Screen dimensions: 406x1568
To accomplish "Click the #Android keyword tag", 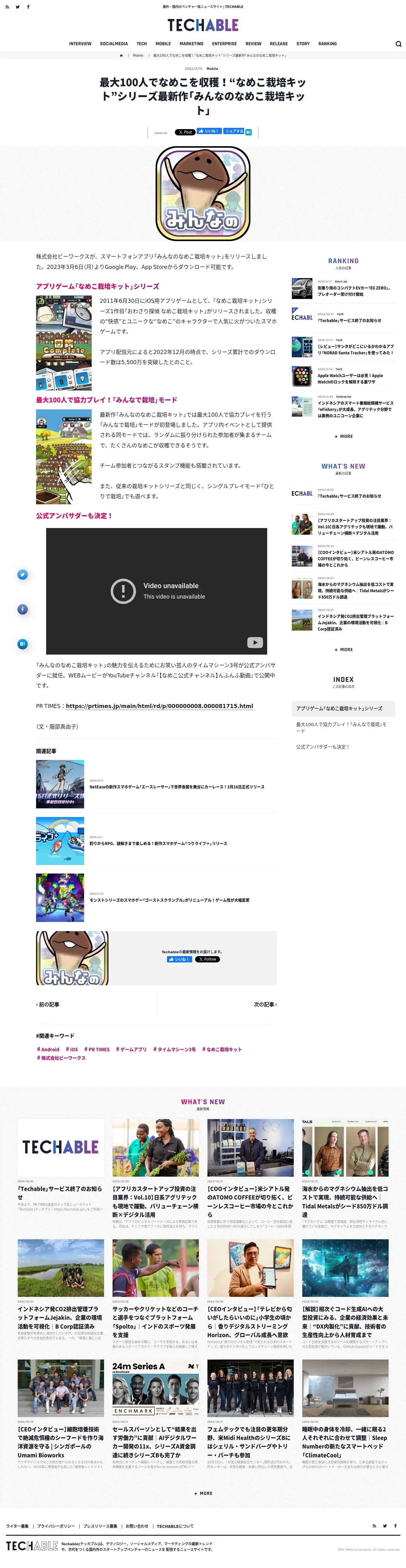I will point(48,1049).
